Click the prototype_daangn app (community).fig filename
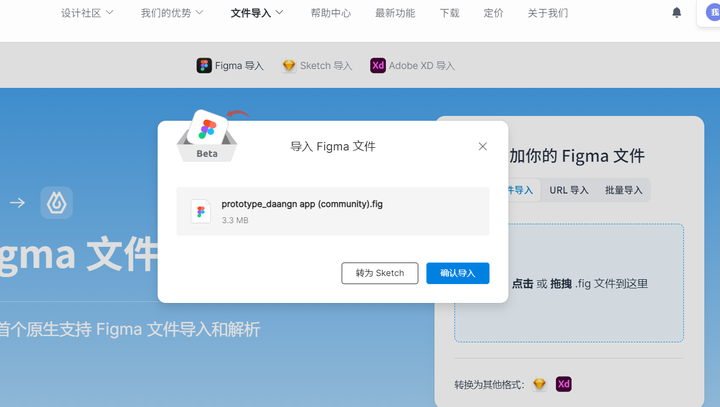Screen dimensions: 720x407 [x=302, y=204]
